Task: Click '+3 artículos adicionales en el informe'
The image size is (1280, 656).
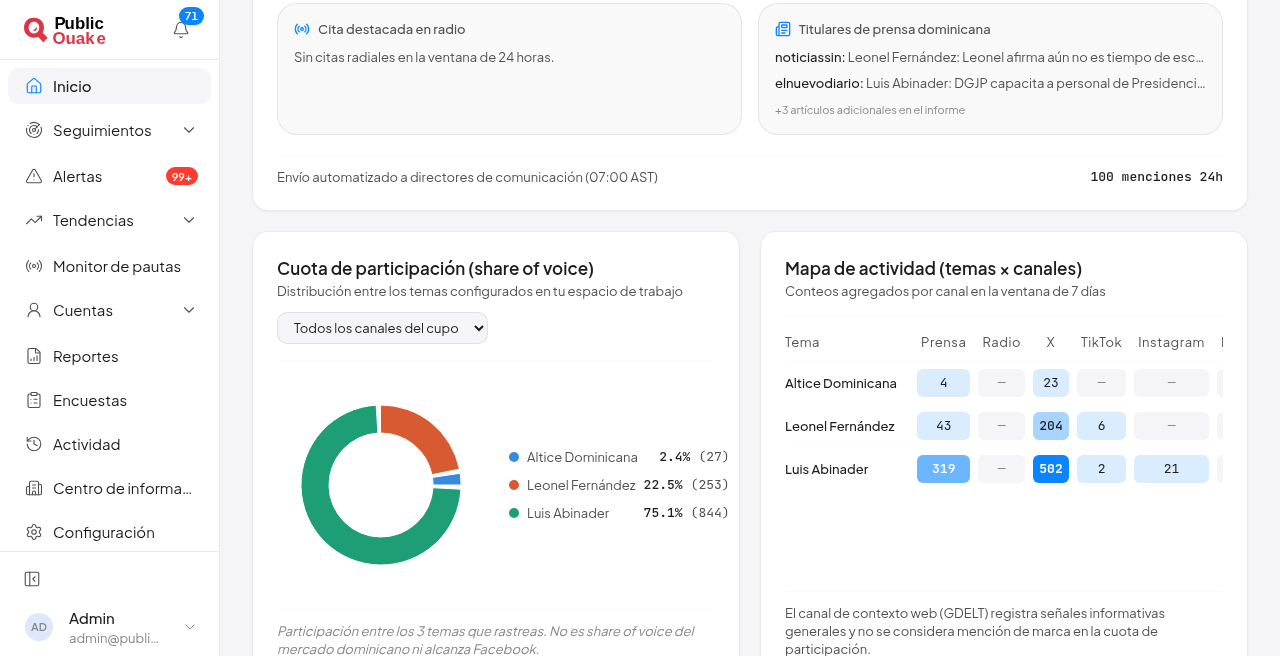Action: pyautogui.click(x=870, y=110)
